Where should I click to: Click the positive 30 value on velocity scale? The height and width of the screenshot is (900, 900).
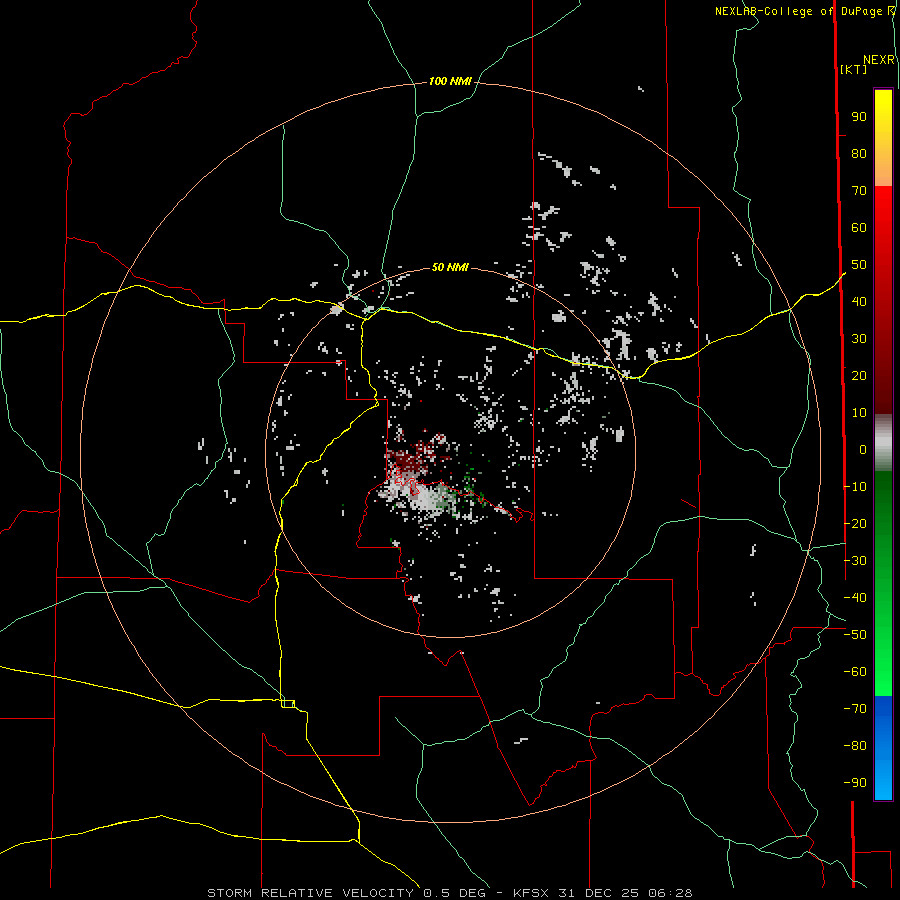coord(859,339)
